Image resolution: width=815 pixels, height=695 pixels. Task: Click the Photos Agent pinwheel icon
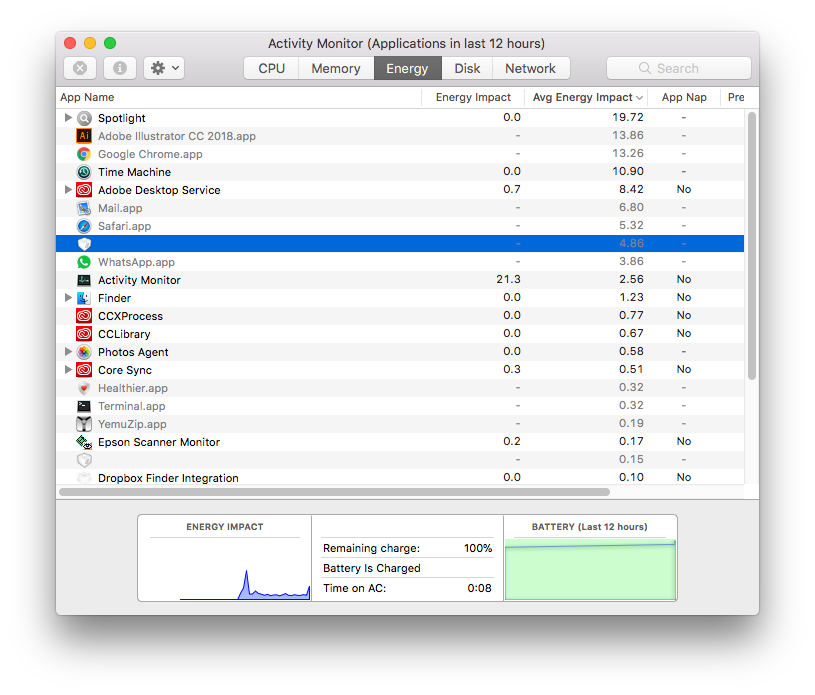(x=84, y=352)
